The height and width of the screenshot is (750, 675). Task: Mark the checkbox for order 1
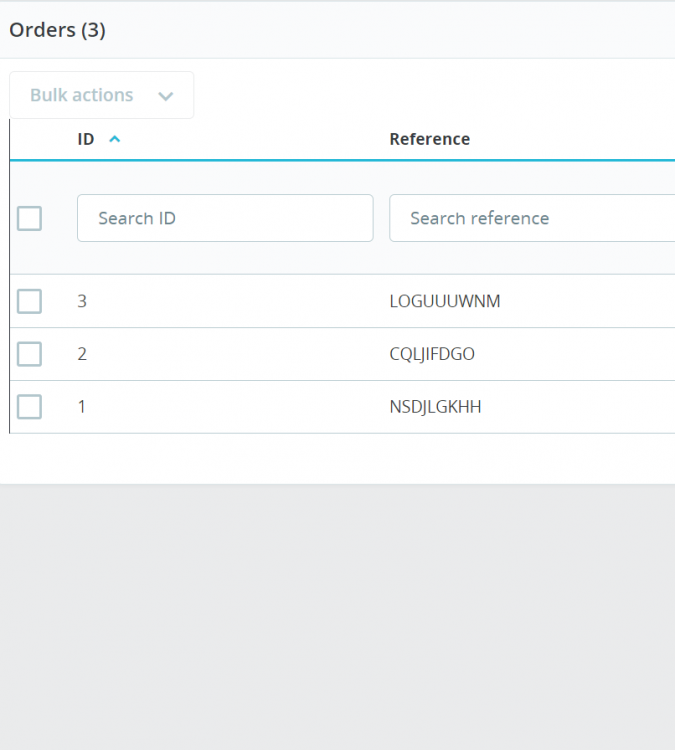pos(30,407)
